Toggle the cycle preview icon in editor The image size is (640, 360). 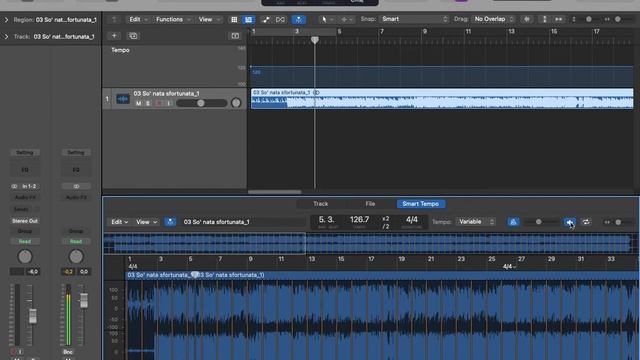click(586, 222)
